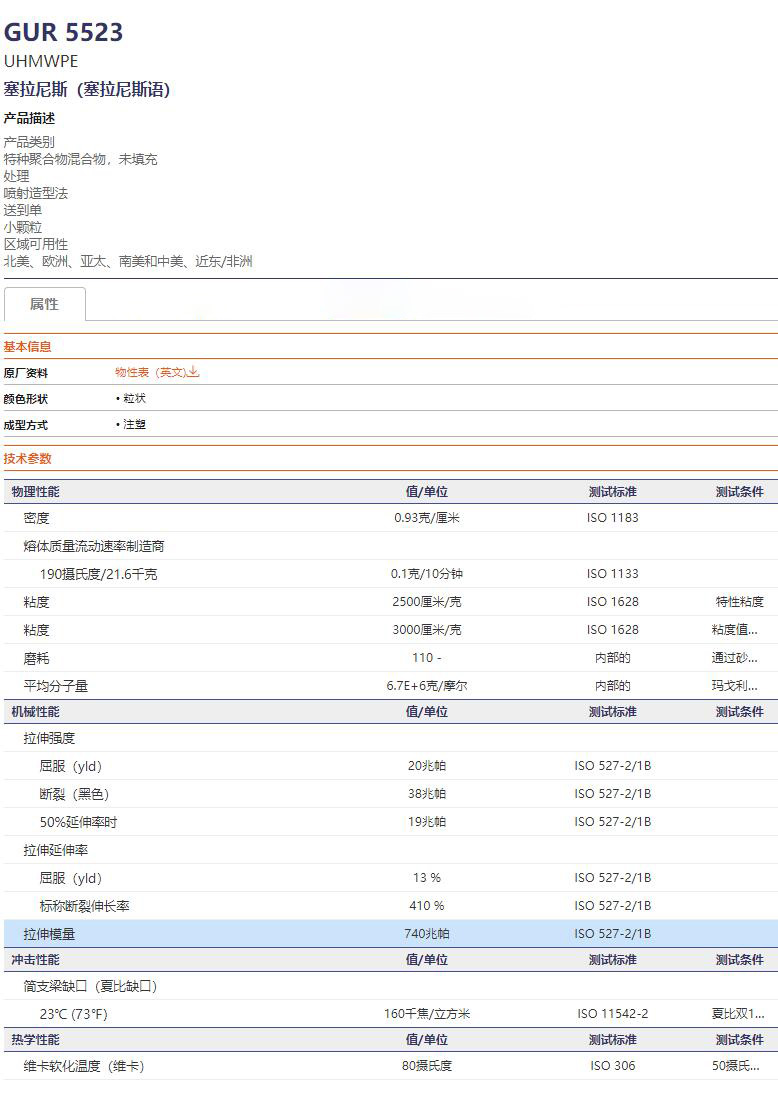Click the 13 % yield elongation value
The height and width of the screenshot is (1101, 778).
427,878
